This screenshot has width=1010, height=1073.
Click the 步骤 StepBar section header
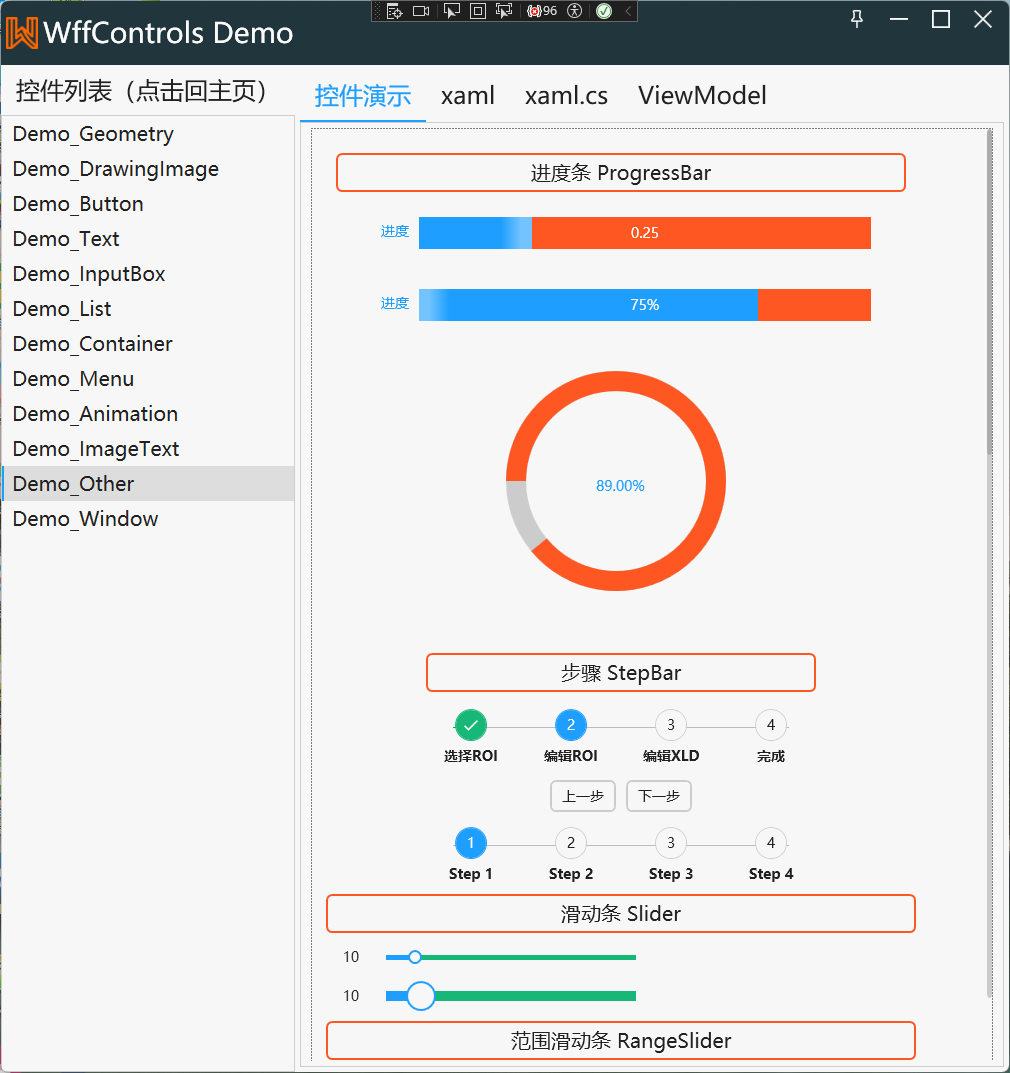[621, 673]
